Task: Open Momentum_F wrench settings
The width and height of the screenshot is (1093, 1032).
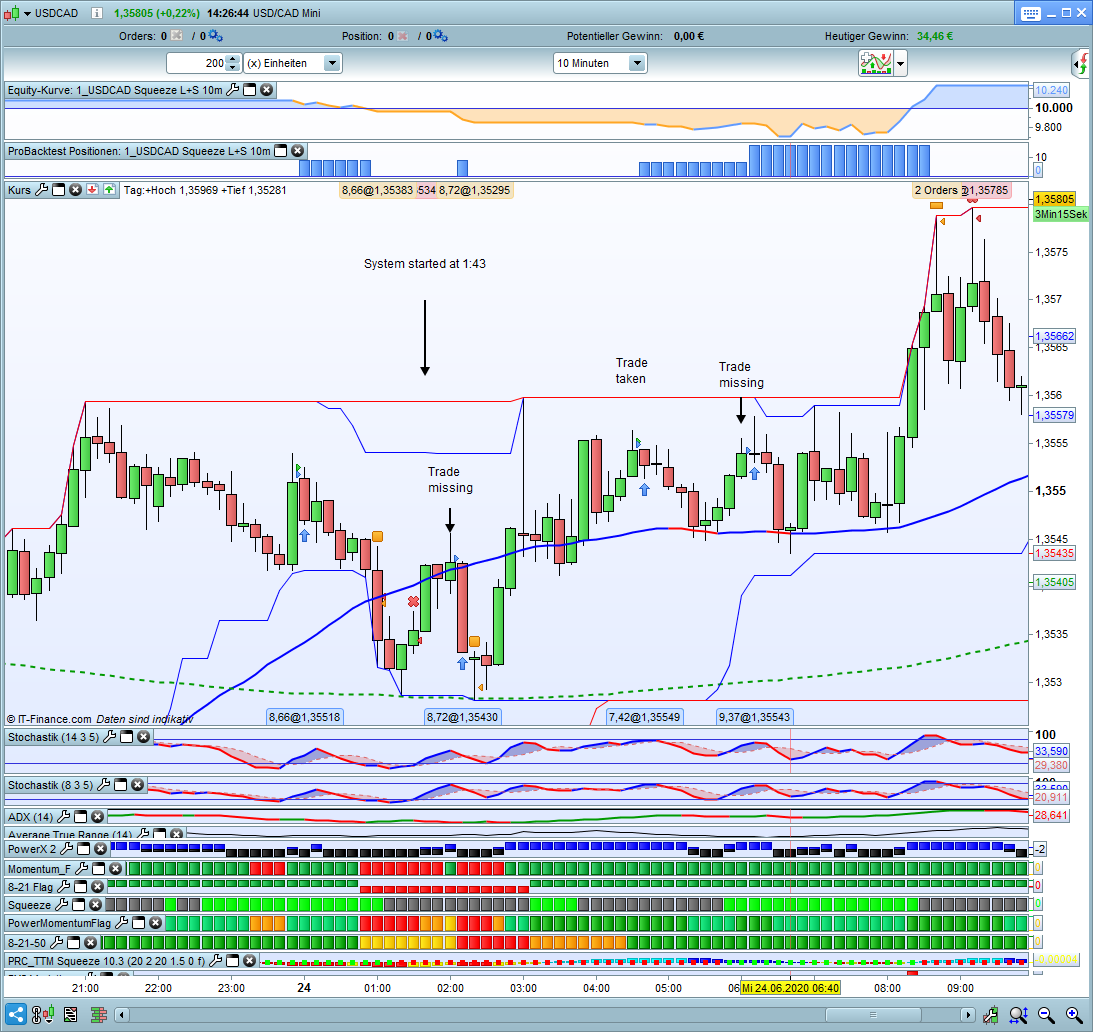Action: point(82,869)
